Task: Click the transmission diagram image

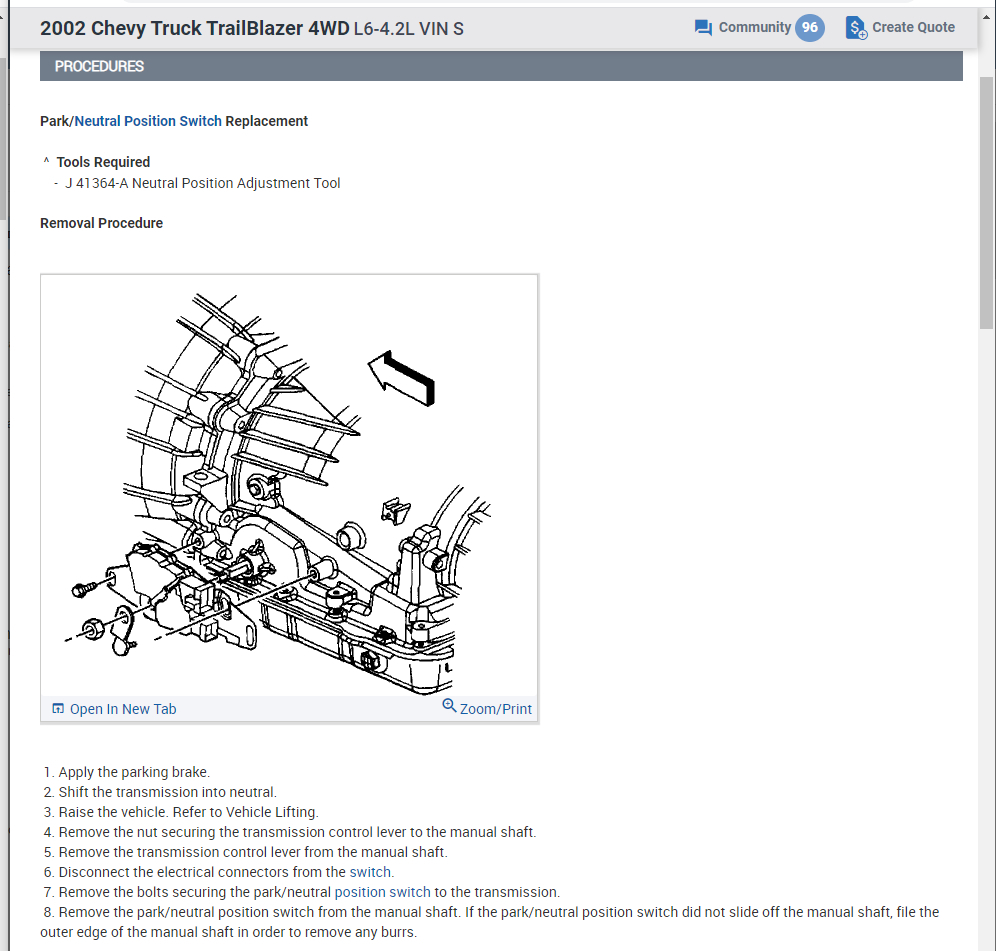Action: click(x=290, y=486)
